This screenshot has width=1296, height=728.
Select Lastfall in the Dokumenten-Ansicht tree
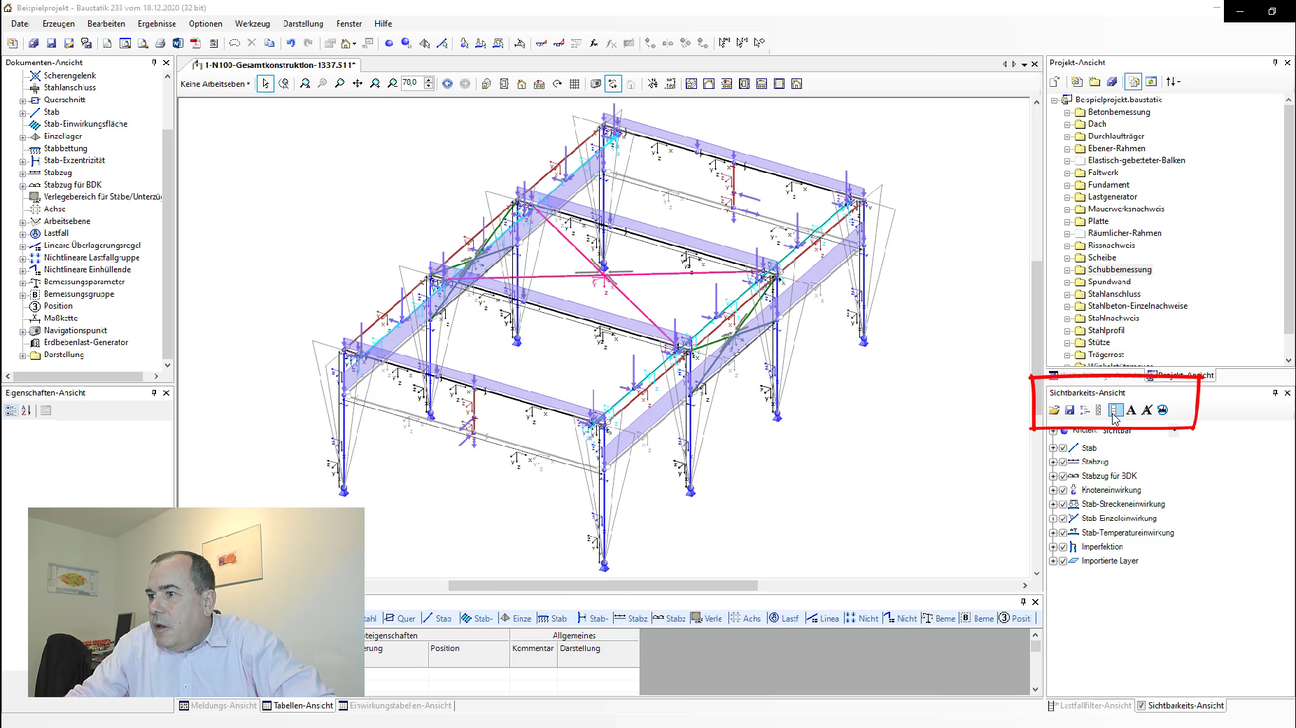pyautogui.click(x=56, y=233)
